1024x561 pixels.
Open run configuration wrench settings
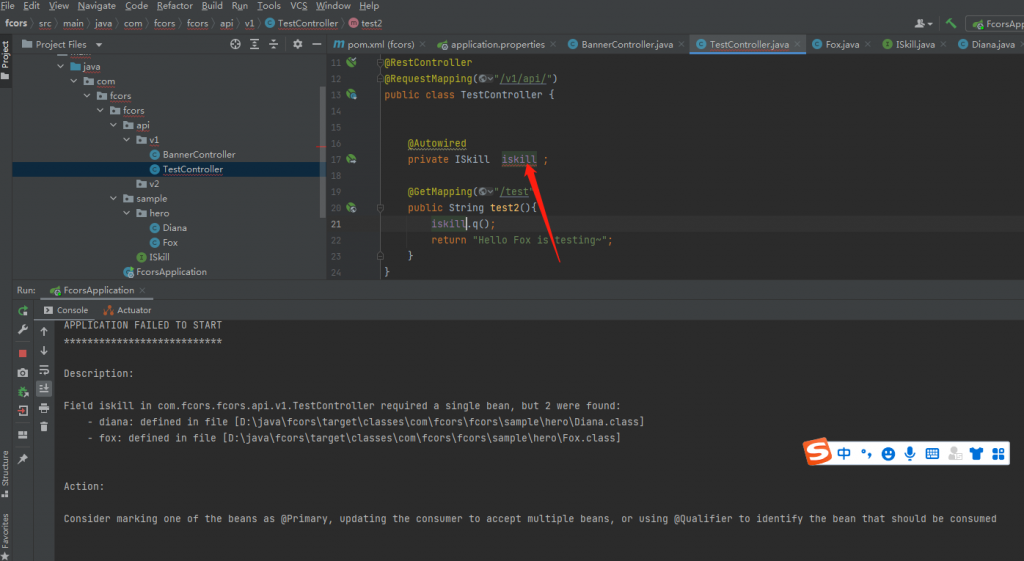pos(23,330)
